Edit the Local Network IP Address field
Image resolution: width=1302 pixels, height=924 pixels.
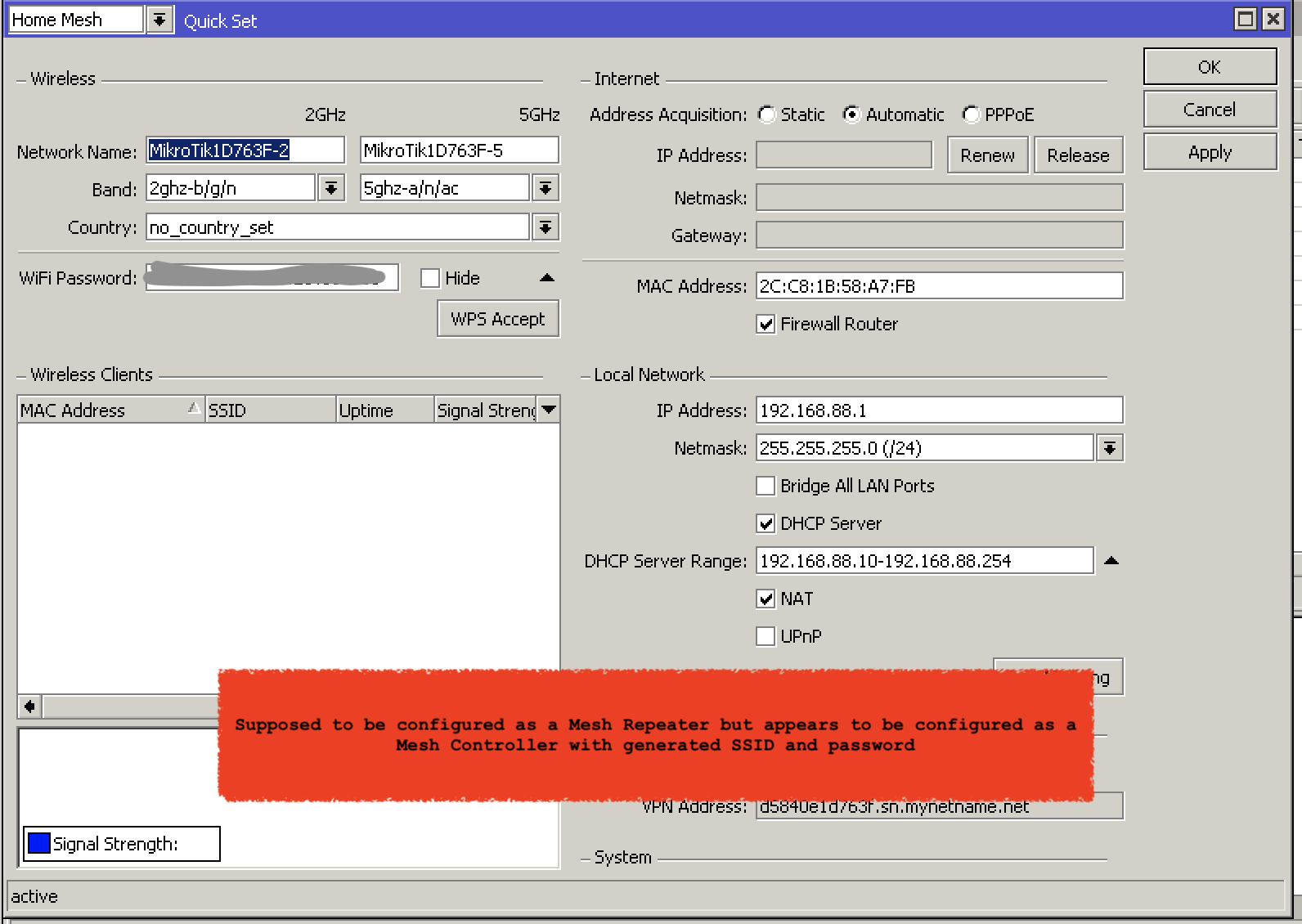940,410
